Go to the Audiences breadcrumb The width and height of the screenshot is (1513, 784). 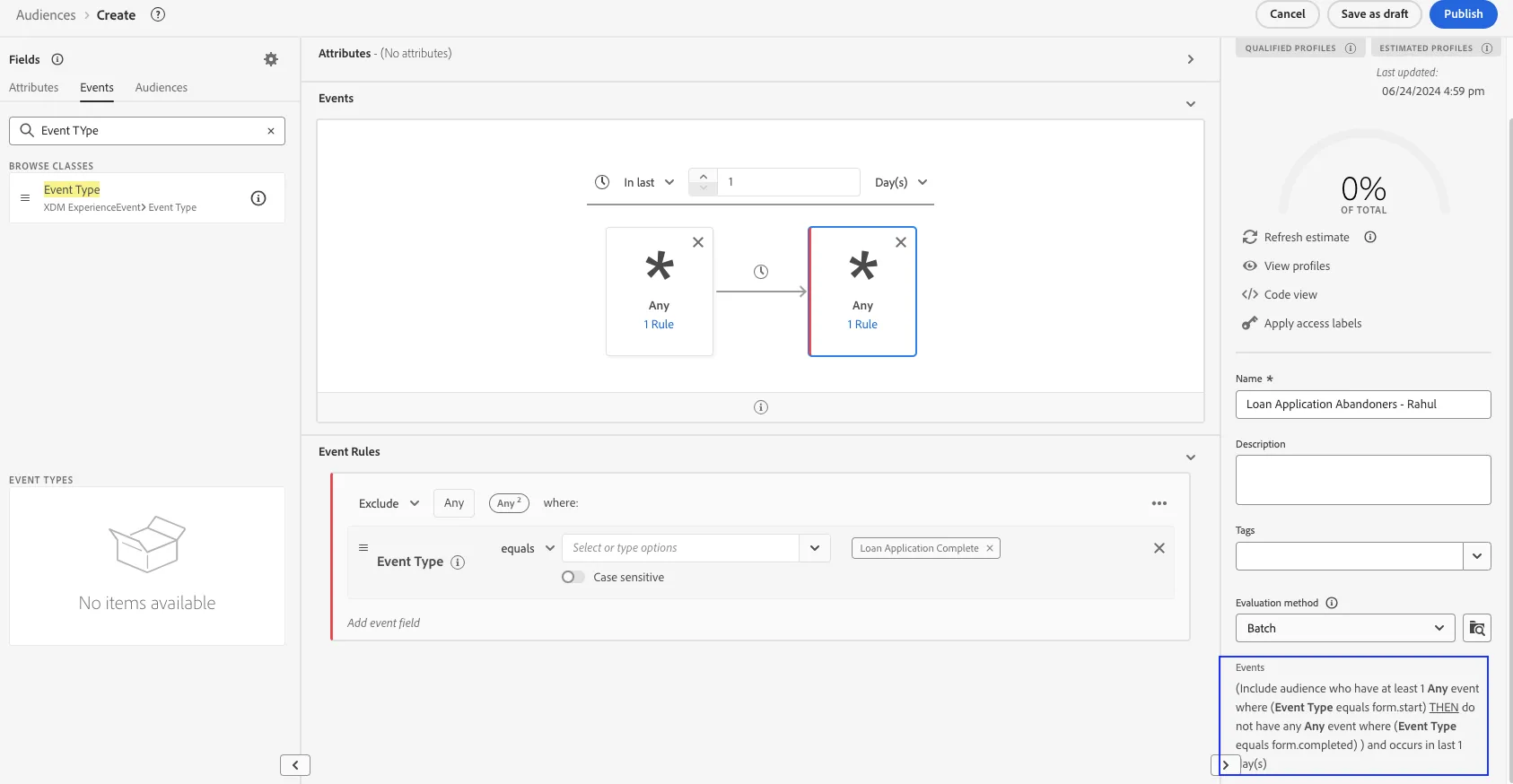click(x=46, y=15)
